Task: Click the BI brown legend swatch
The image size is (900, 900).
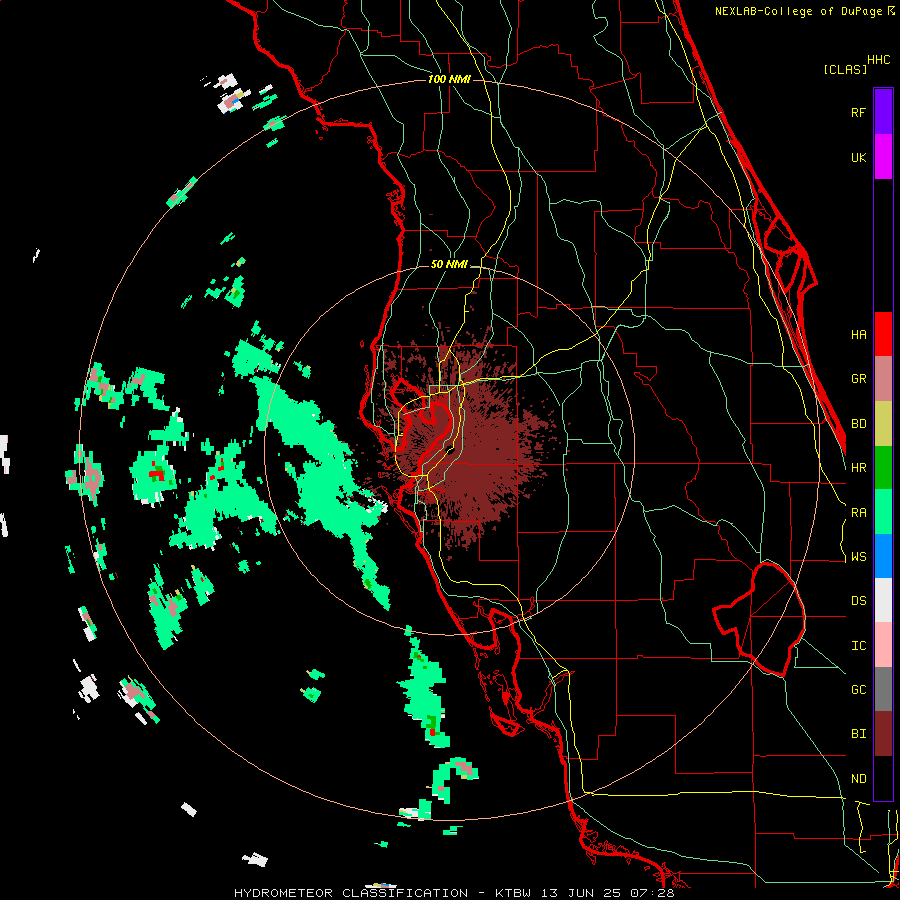Action: point(883,734)
